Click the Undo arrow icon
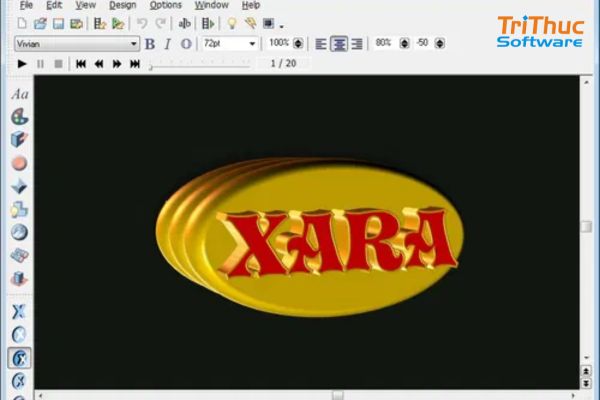The width and height of the screenshot is (600, 400). click(x=142, y=24)
